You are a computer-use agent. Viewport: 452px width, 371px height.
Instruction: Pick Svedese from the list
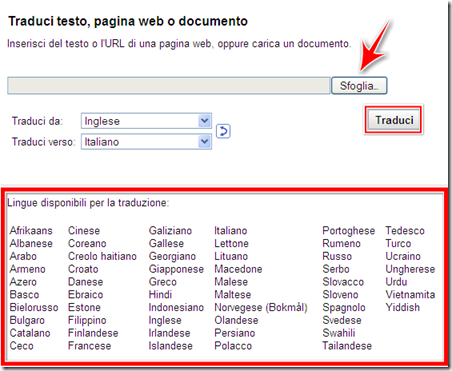coord(342,320)
